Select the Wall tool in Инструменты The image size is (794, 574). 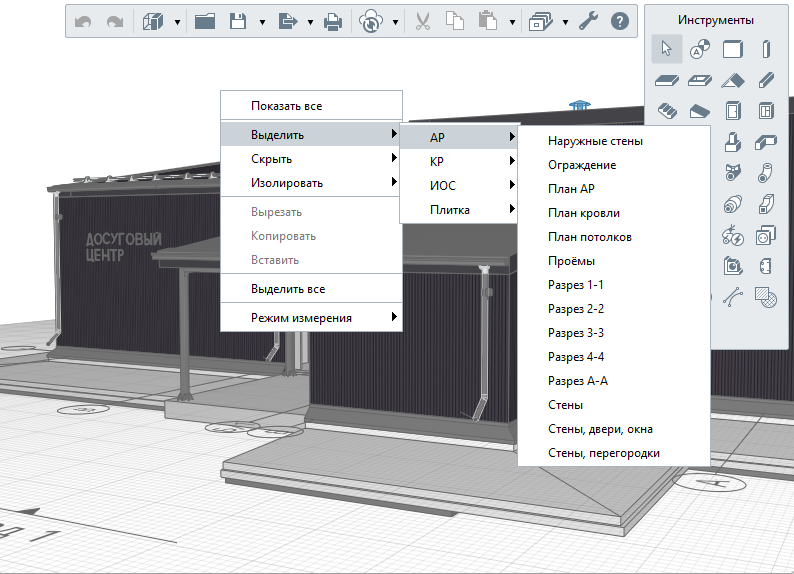[734, 48]
